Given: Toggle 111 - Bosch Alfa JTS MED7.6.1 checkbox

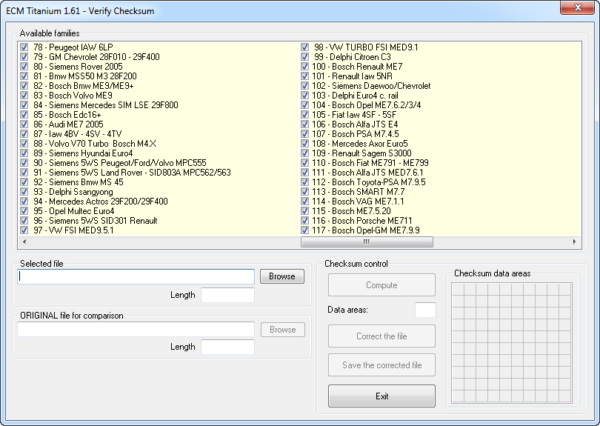Looking at the screenshot, I should (305, 172).
